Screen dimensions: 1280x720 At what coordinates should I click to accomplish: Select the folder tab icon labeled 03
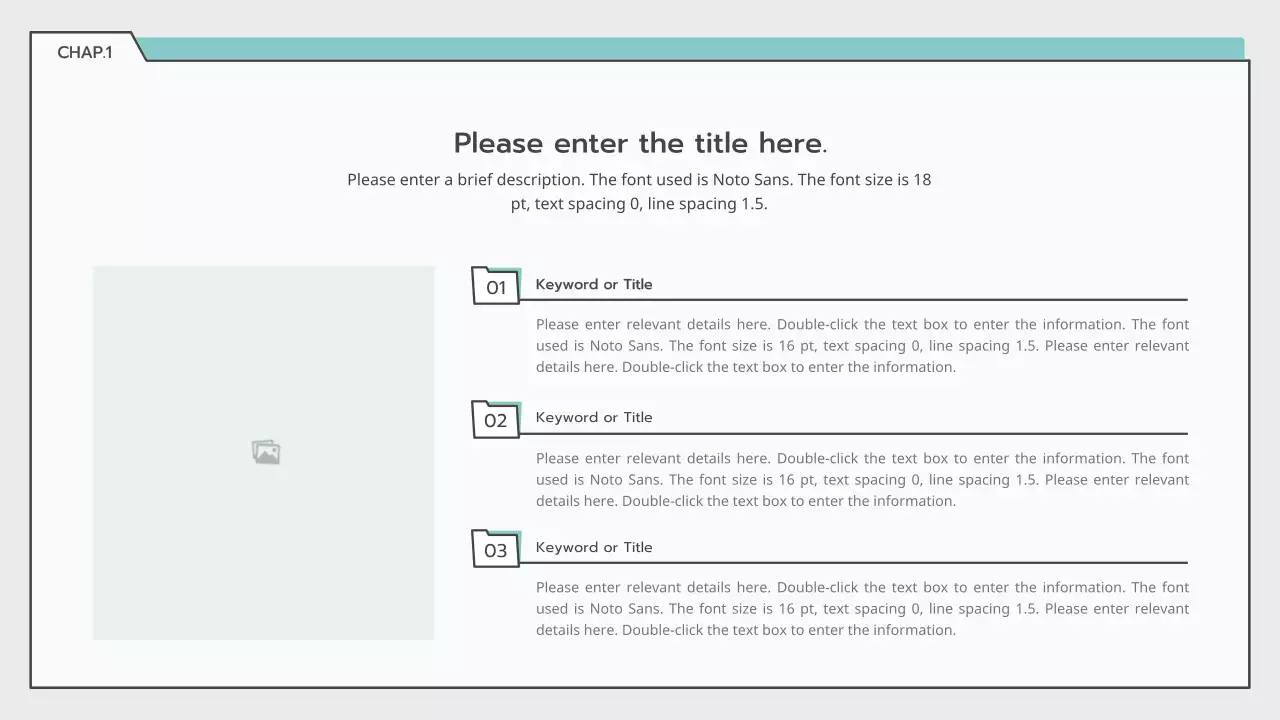pos(495,549)
